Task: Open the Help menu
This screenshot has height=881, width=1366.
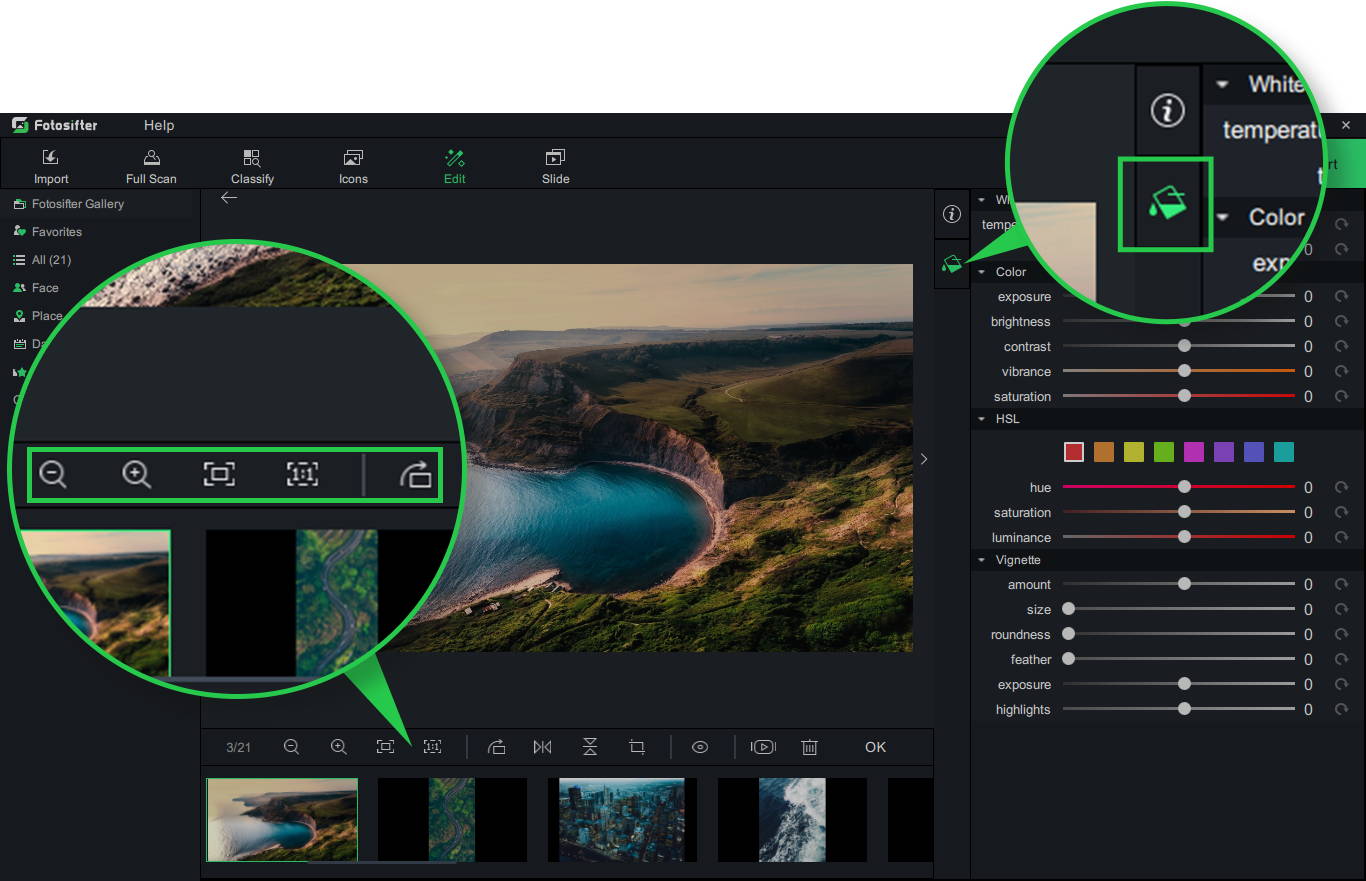Action: (x=159, y=125)
